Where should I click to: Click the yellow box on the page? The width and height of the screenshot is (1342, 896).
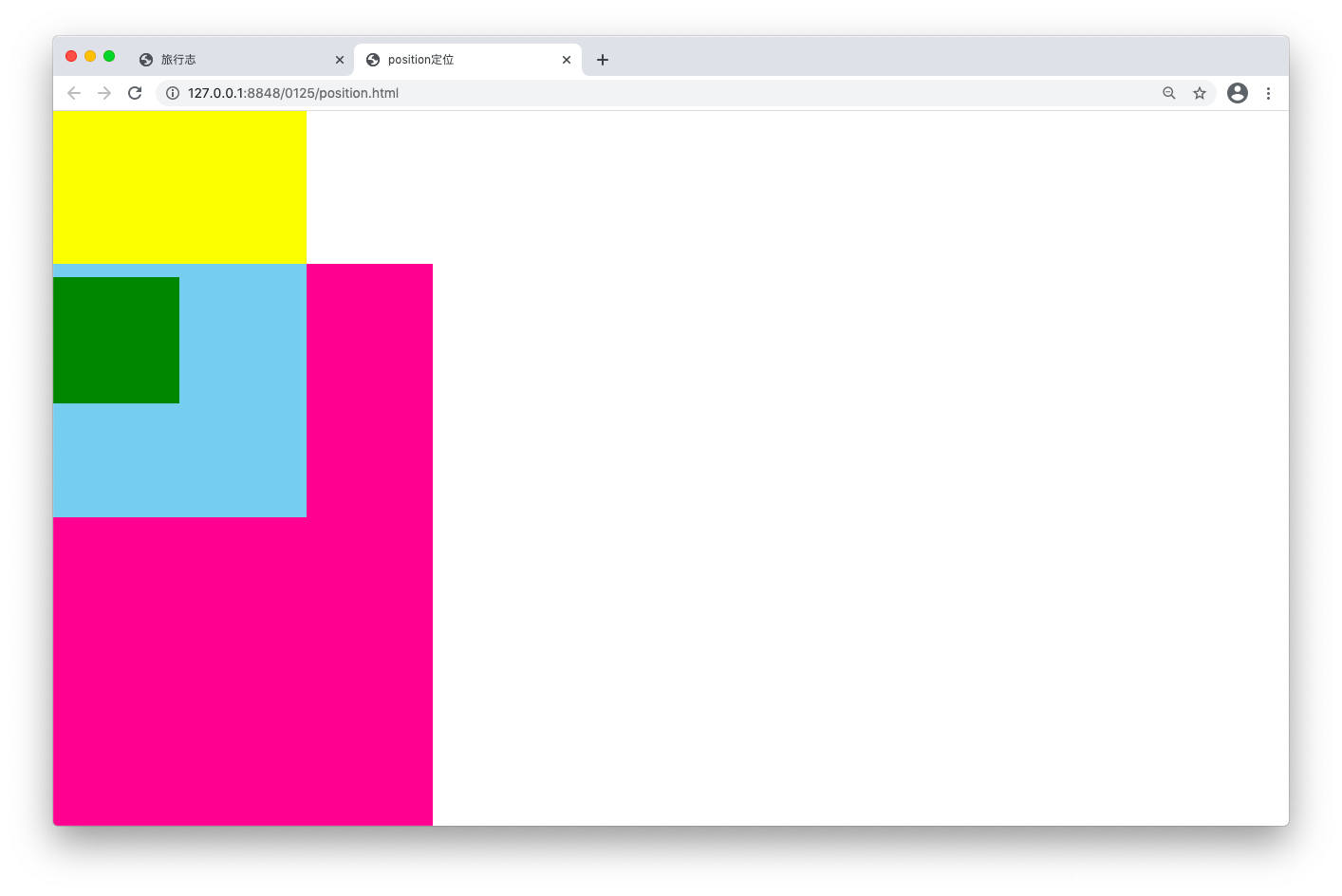pos(179,187)
